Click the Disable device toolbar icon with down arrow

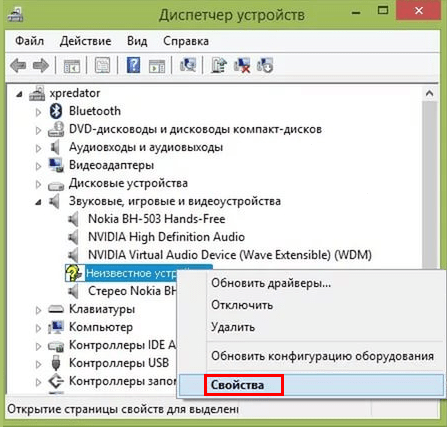tap(265, 65)
